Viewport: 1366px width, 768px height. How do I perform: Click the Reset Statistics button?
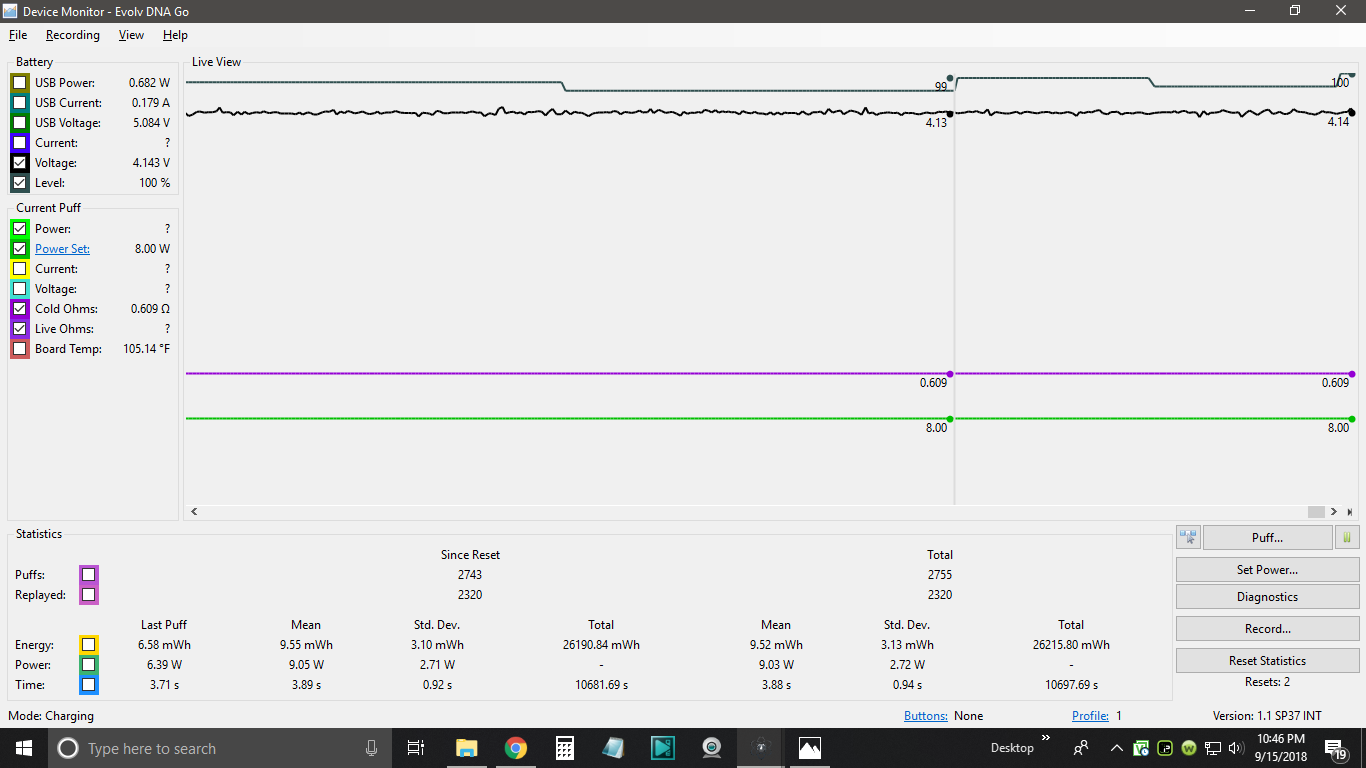click(x=1267, y=661)
